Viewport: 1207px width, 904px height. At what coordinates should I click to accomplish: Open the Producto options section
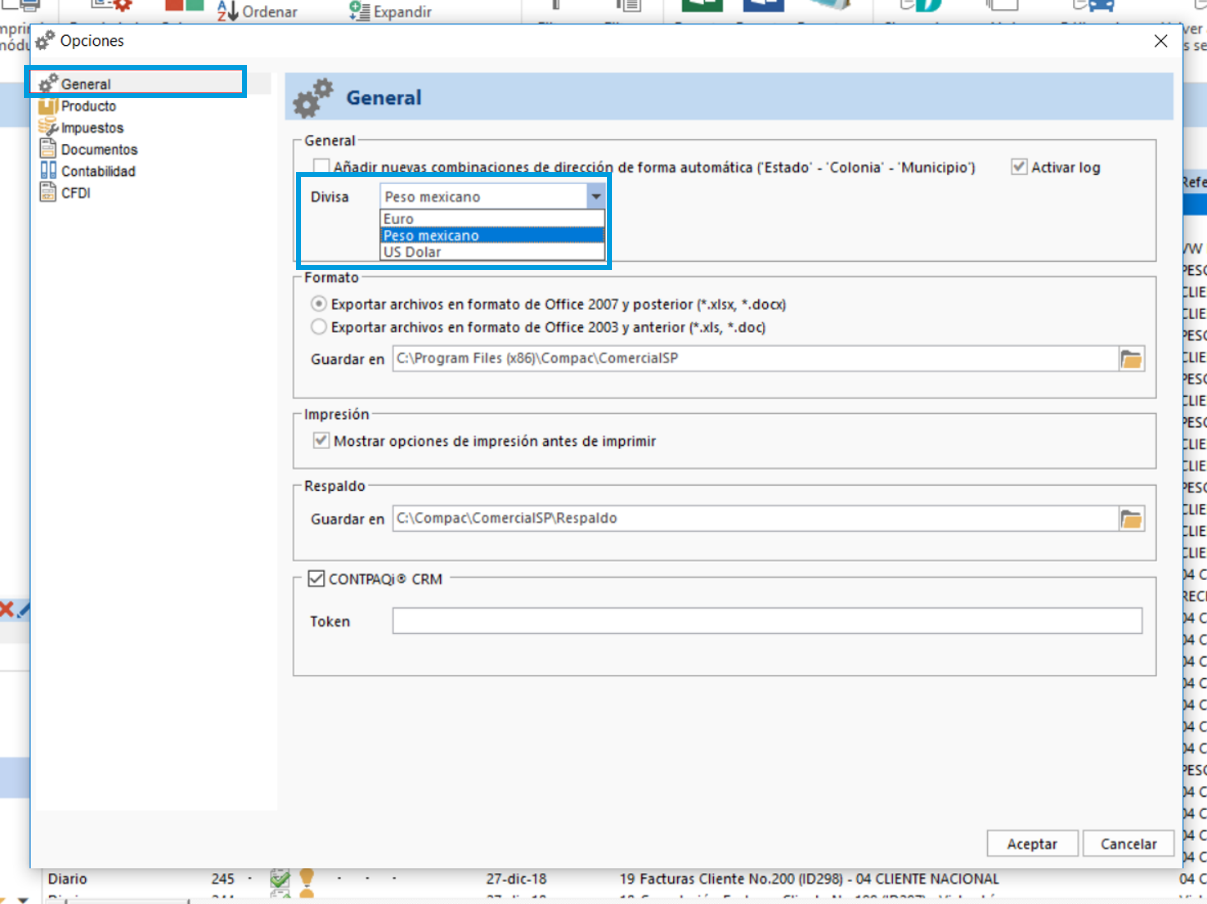pyautogui.click(x=88, y=106)
